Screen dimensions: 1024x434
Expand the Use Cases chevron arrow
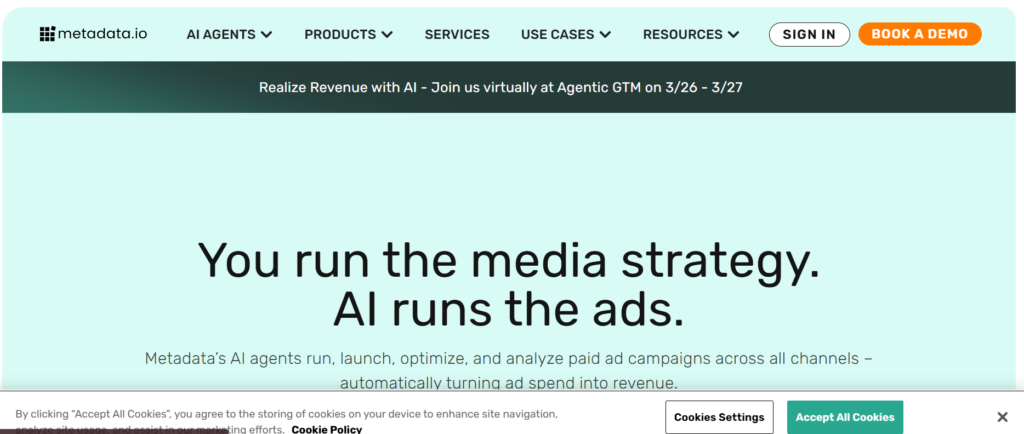604,35
